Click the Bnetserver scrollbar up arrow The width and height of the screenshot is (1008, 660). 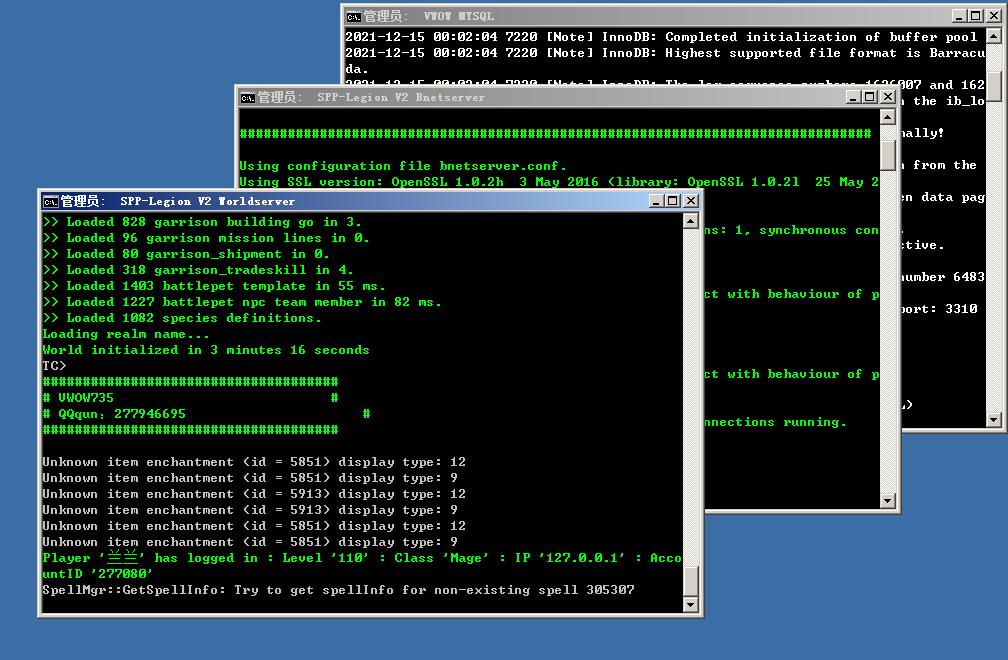(x=888, y=117)
